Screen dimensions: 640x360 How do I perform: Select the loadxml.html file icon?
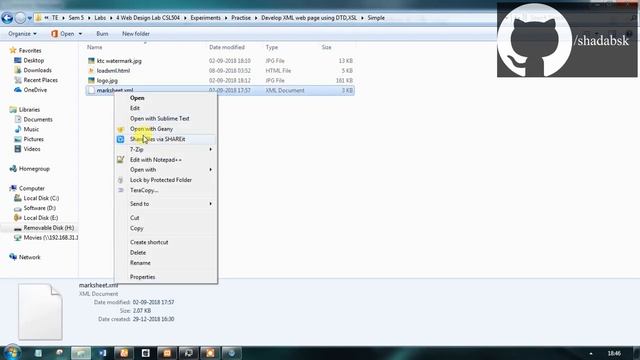click(x=91, y=71)
